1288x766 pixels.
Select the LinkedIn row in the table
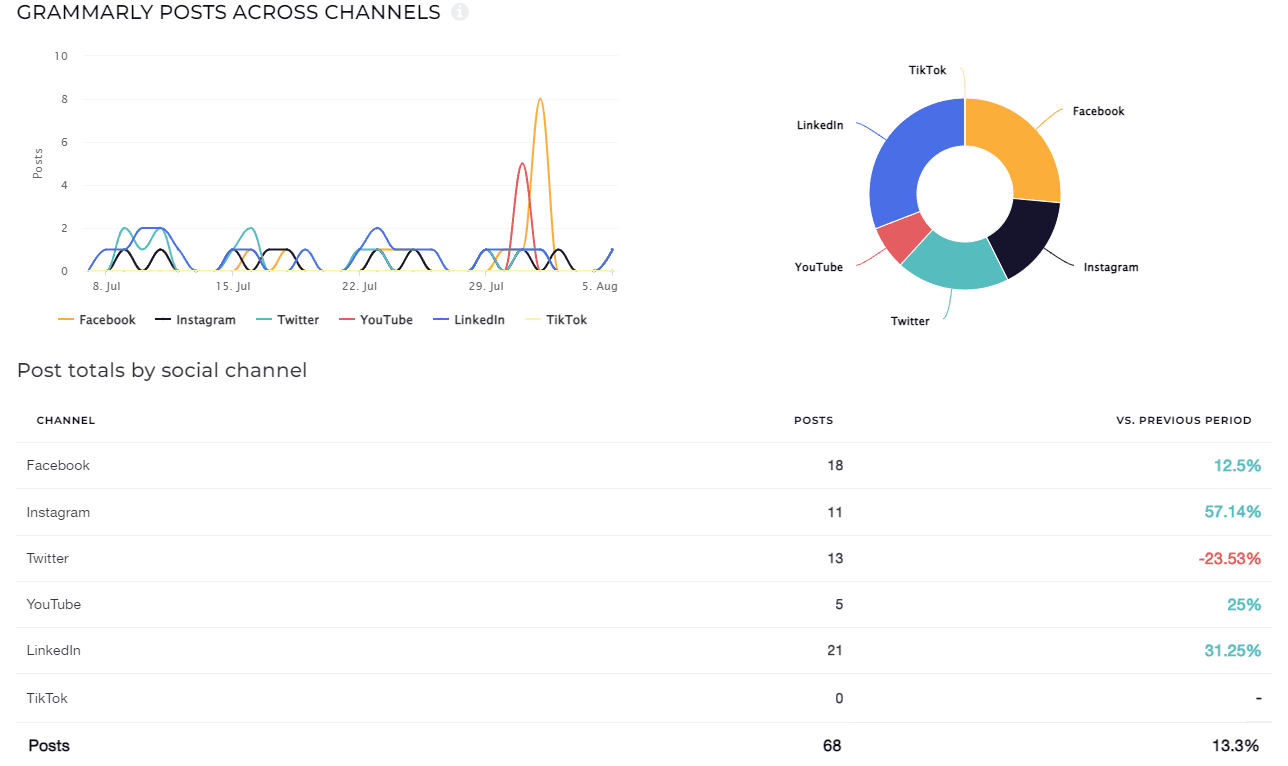click(x=54, y=651)
